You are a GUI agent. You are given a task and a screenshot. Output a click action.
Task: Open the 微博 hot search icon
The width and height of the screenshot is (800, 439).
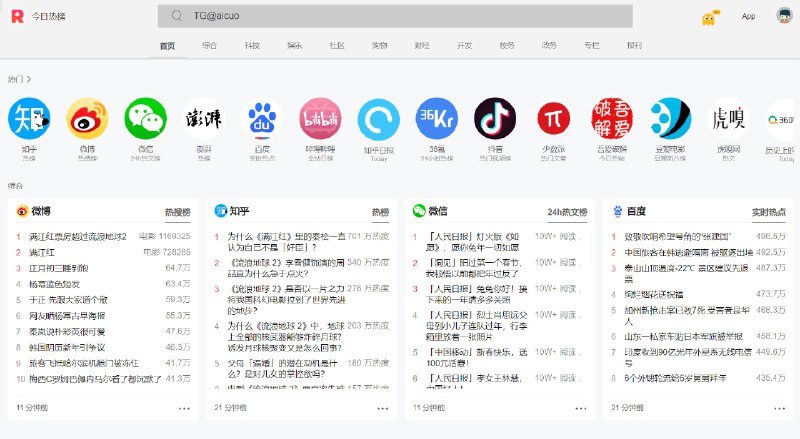coord(87,119)
